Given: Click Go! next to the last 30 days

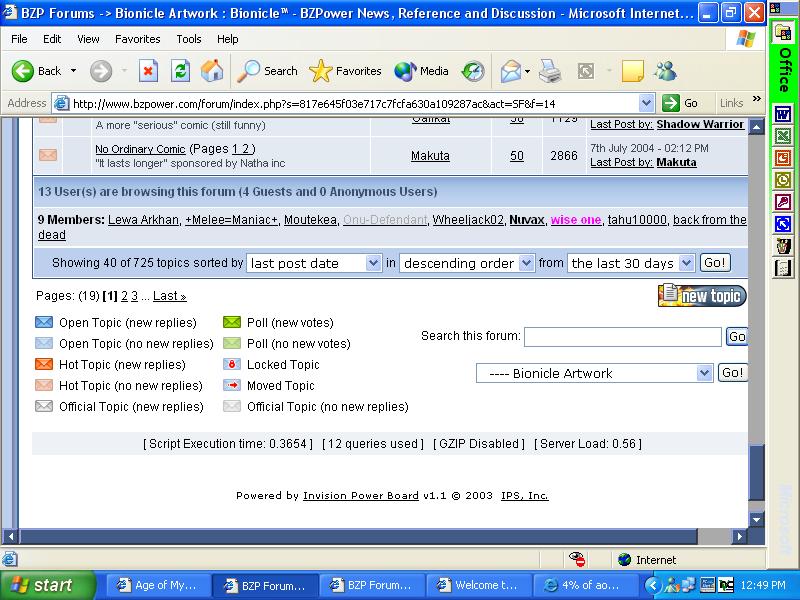Looking at the screenshot, I should click(714, 263).
